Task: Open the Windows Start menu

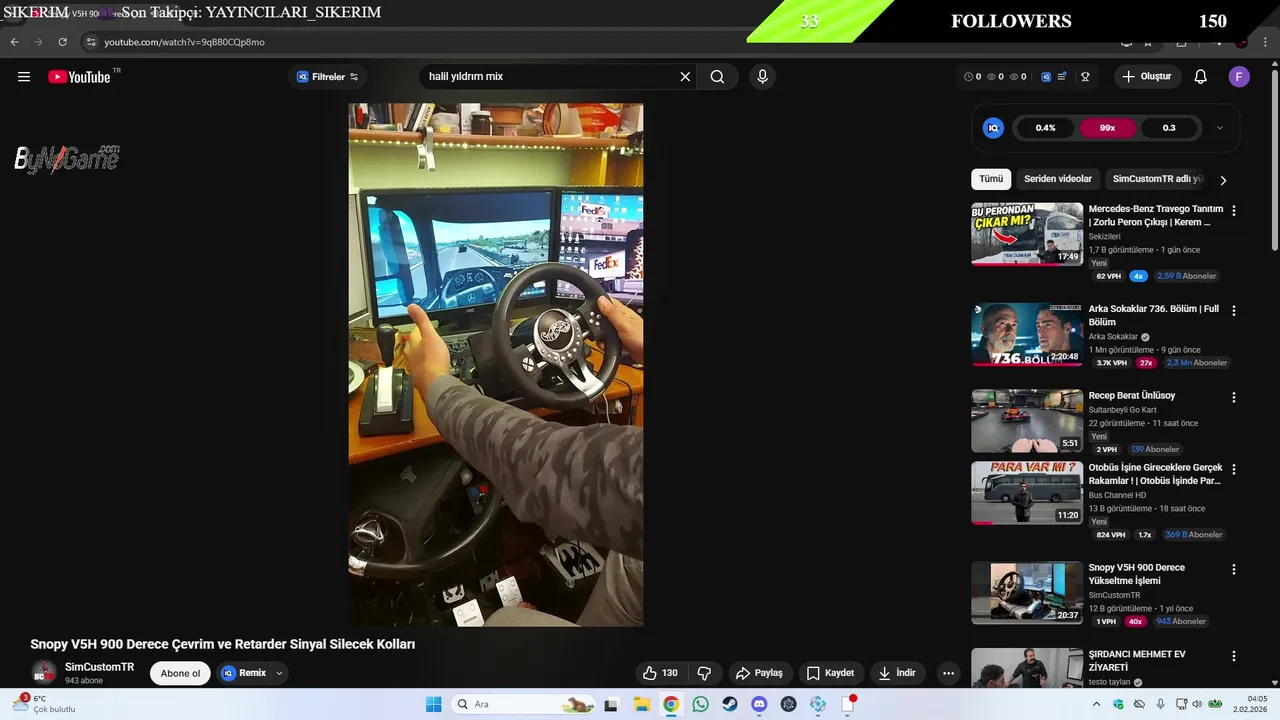Action: point(433,704)
